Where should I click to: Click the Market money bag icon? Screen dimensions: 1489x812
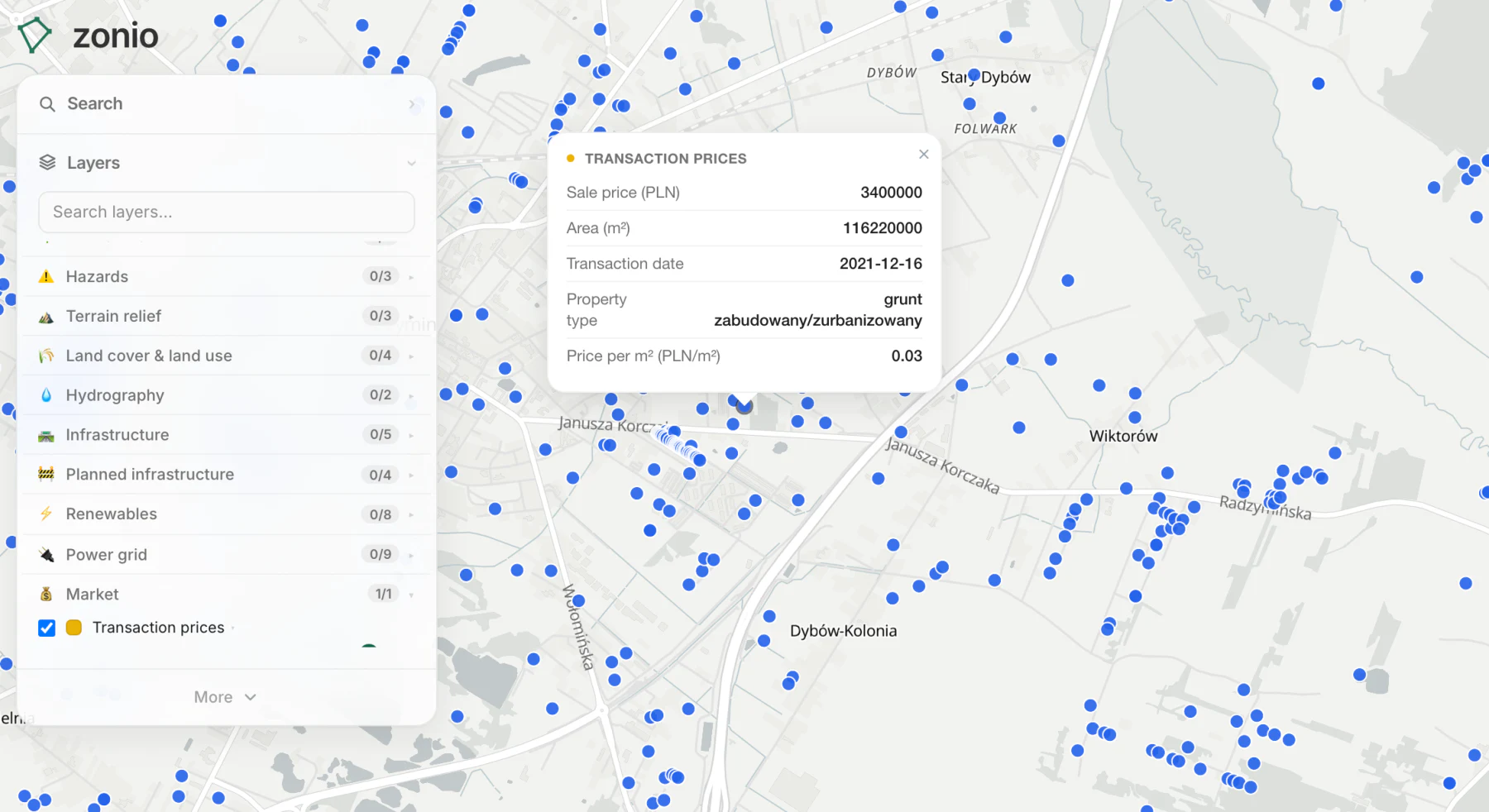pos(46,595)
